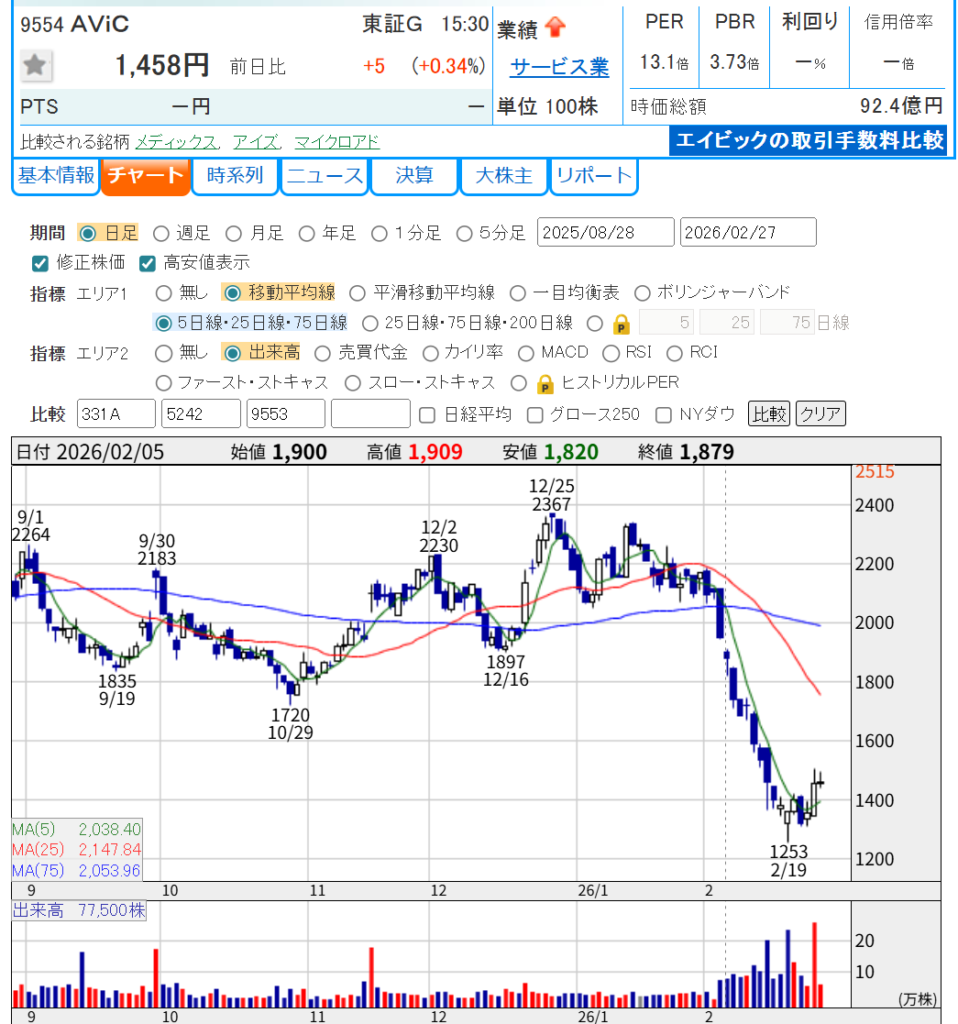Click the エイビックの取引手数料比較 banner
The image size is (958, 1024).
click(808, 141)
